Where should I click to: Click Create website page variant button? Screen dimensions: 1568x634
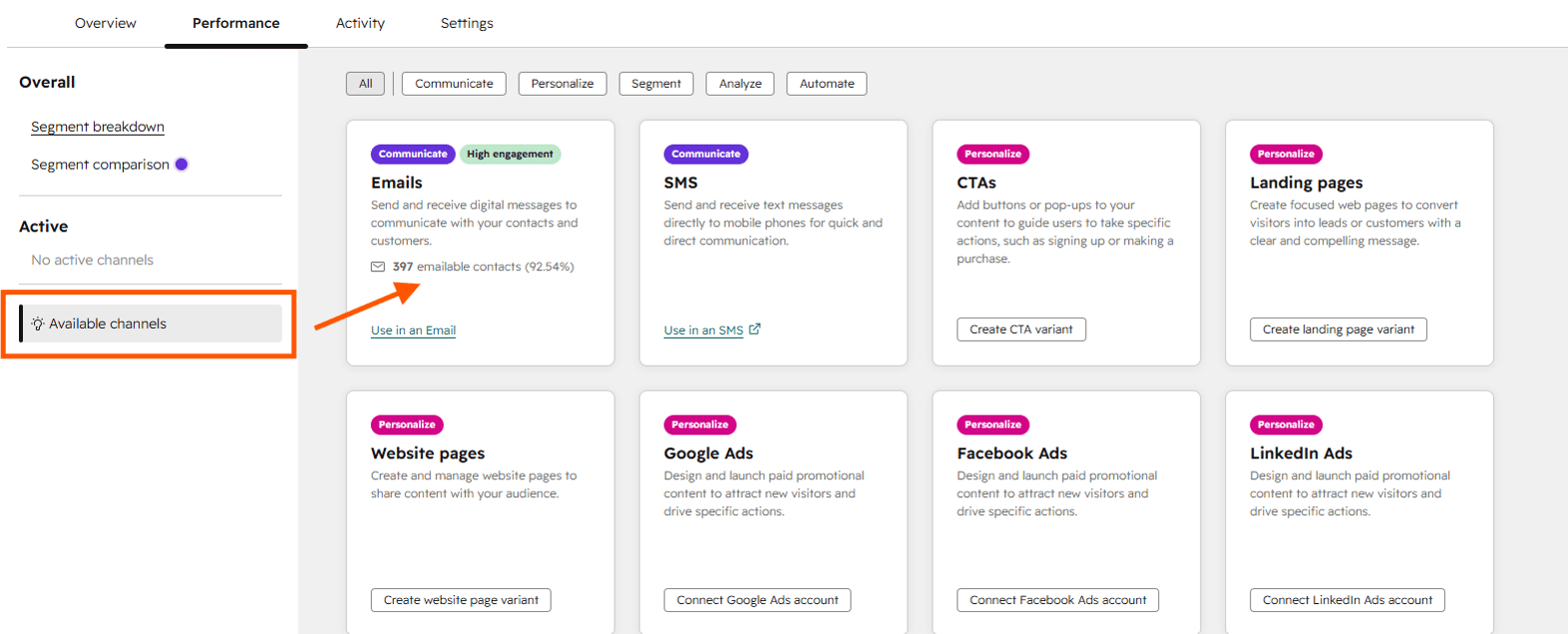tap(461, 600)
